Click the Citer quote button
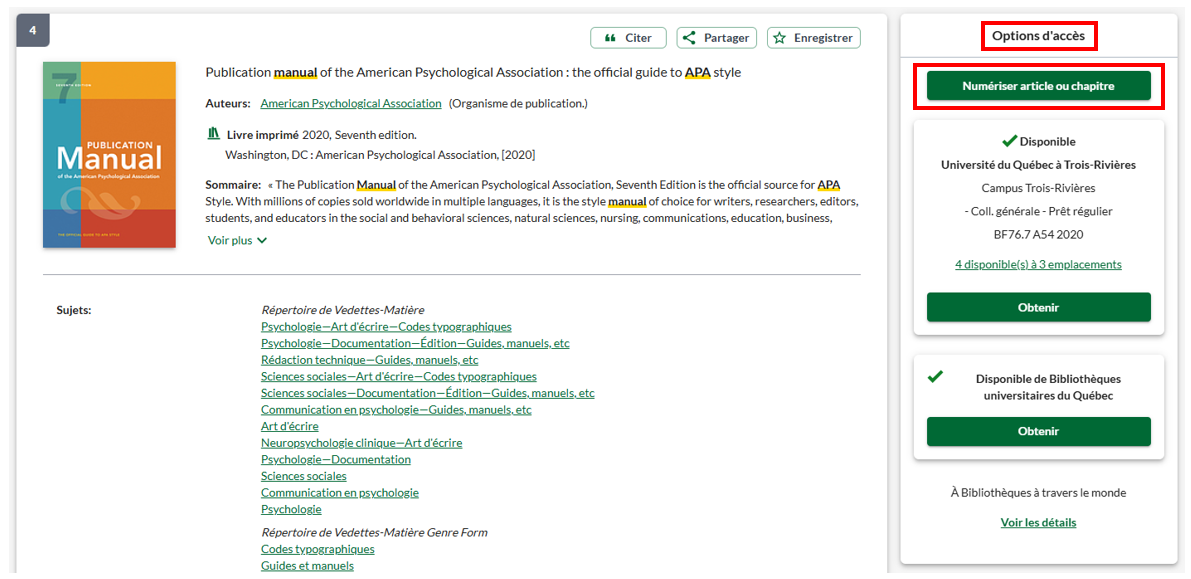This screenshot has height=579, width=1191. (x=628, y=38)
